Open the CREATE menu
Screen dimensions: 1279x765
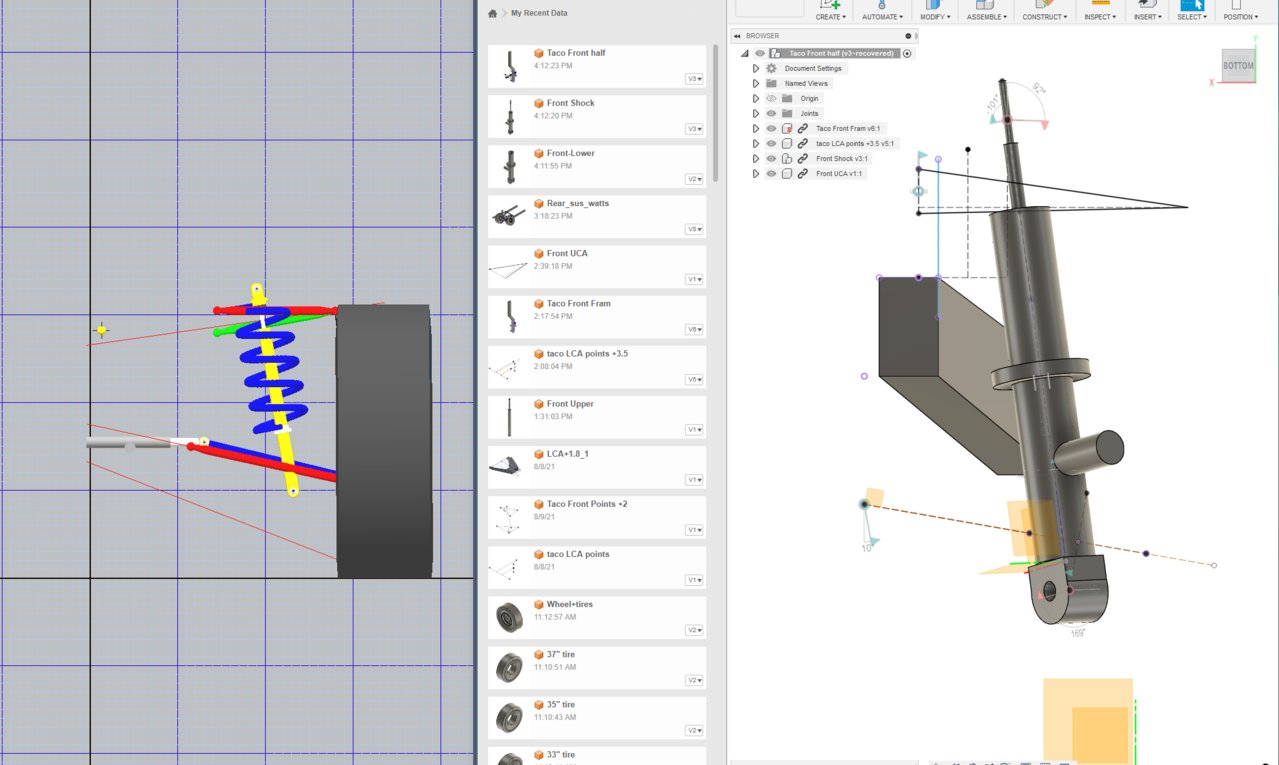tap(830, 16)
